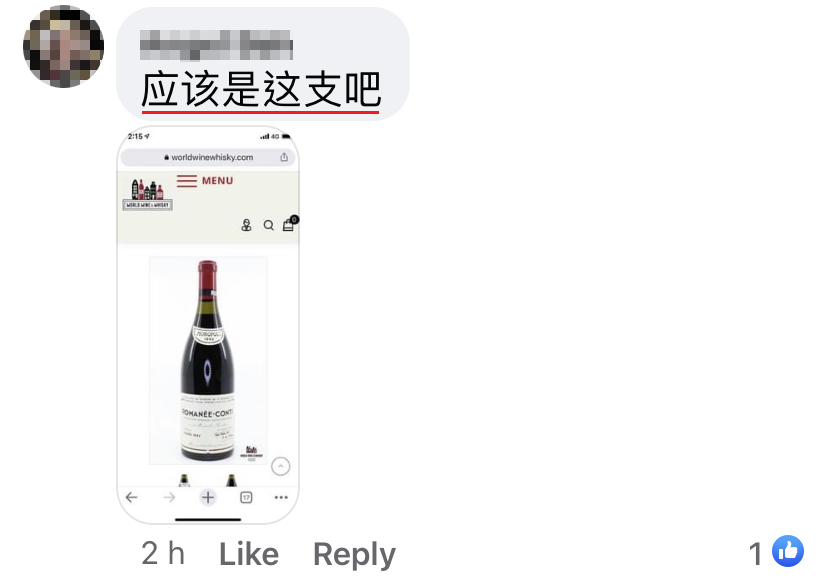Open the attached phone screenshot image
828x581 pixels.
point(208,325)
